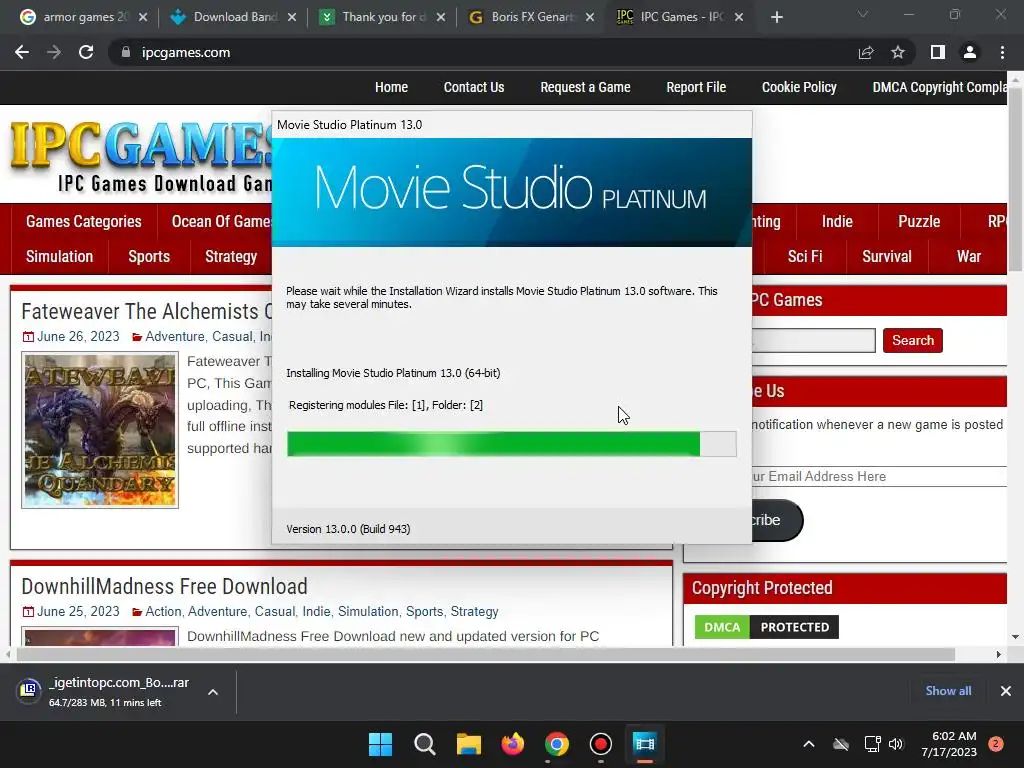Bookmark this page with the star icon
Image resolution: width=1024 pixels, height=768 pixels.
pyautogui.click(x=898, y=52)
